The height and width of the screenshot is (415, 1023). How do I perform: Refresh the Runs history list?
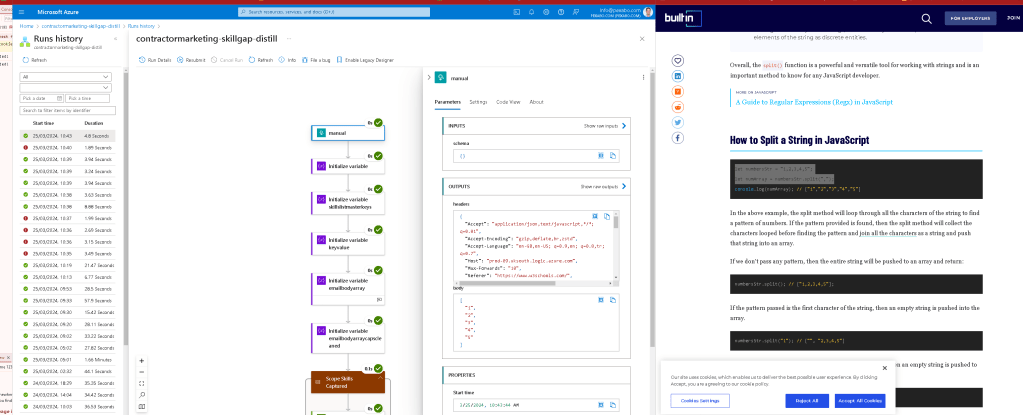(35, 60)
